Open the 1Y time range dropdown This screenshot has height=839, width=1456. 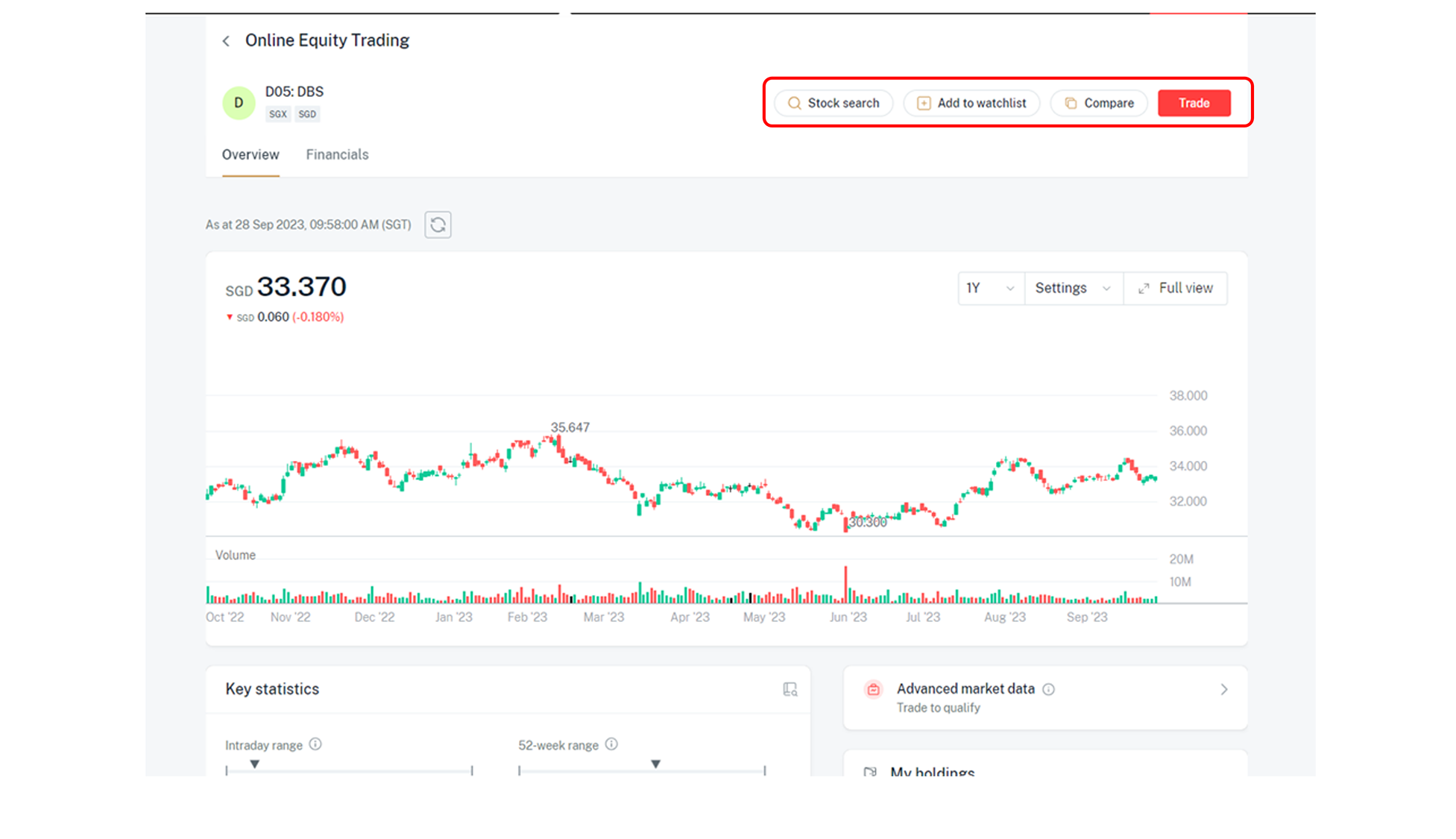(991, 289)
